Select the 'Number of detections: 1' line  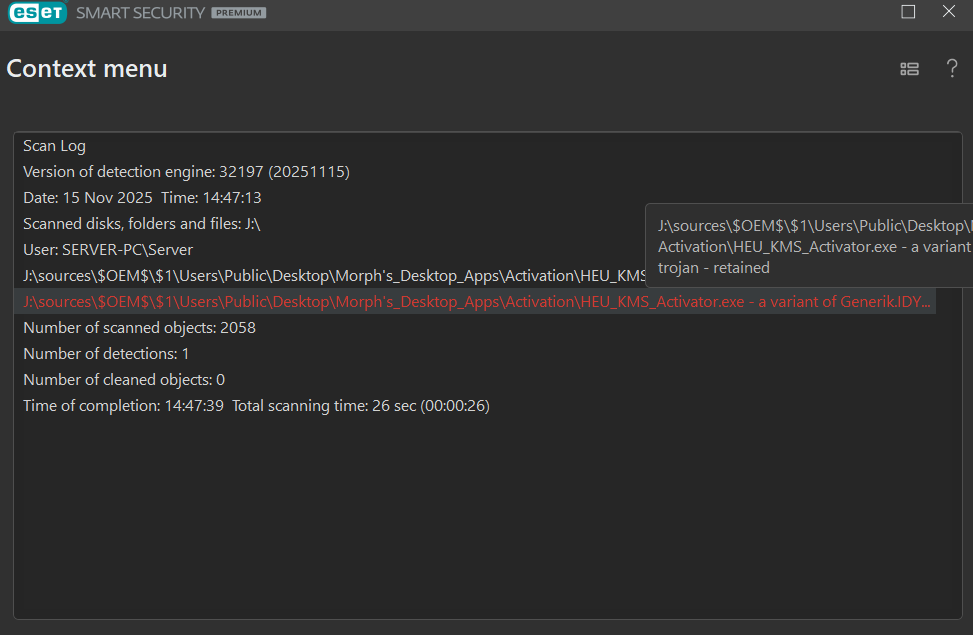point(106,354)
